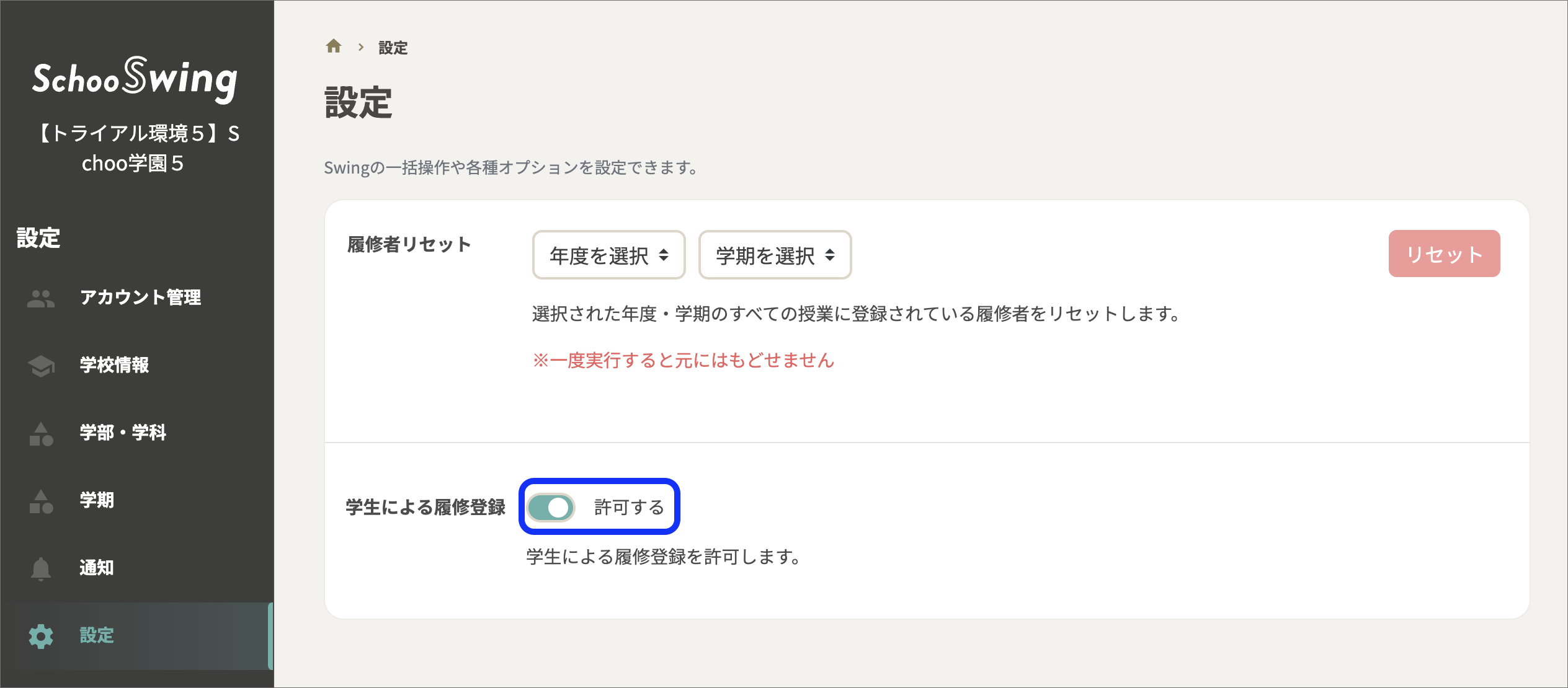The height and width of the screenshot is (688, 1568).
Task: Click the 設定 breadcrumb link
Action: (x=391, y=47)
